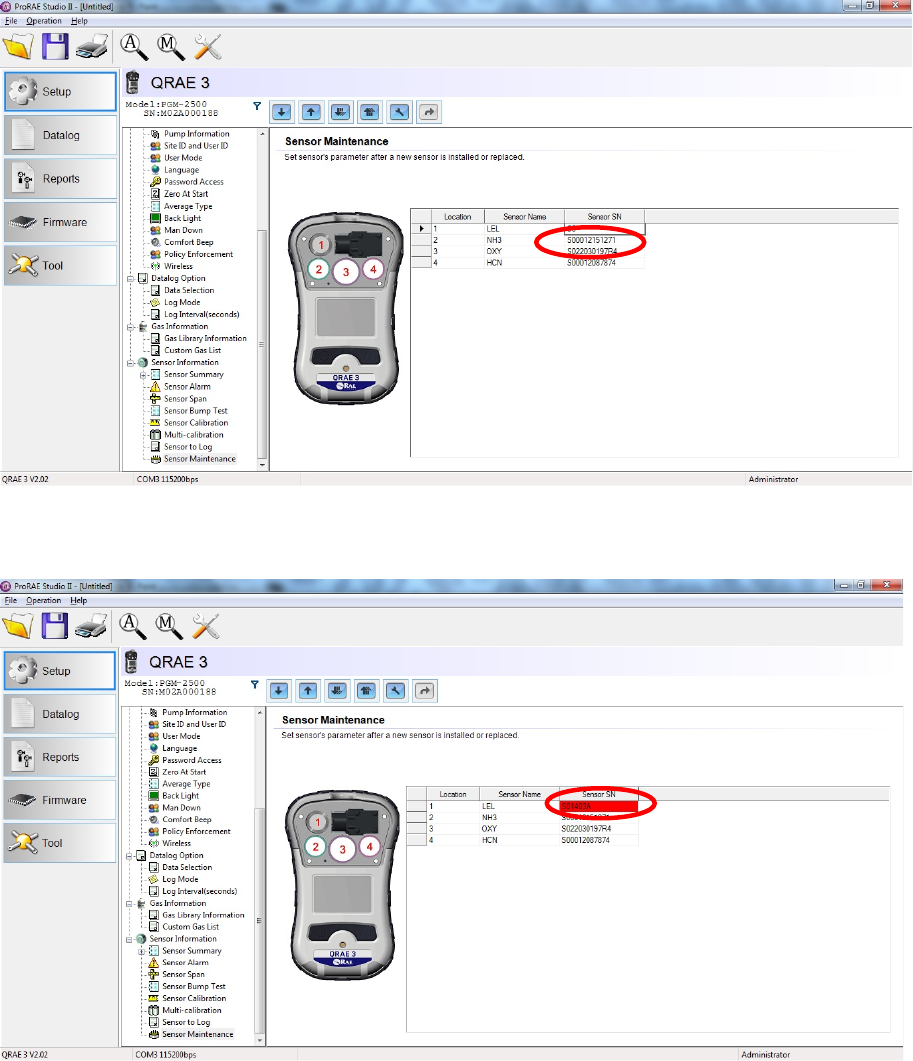This screenshot has width=913, height=1061.
Task: Open File menu in the bottom window
Action: pyautogui.click(x=11, y=600)
